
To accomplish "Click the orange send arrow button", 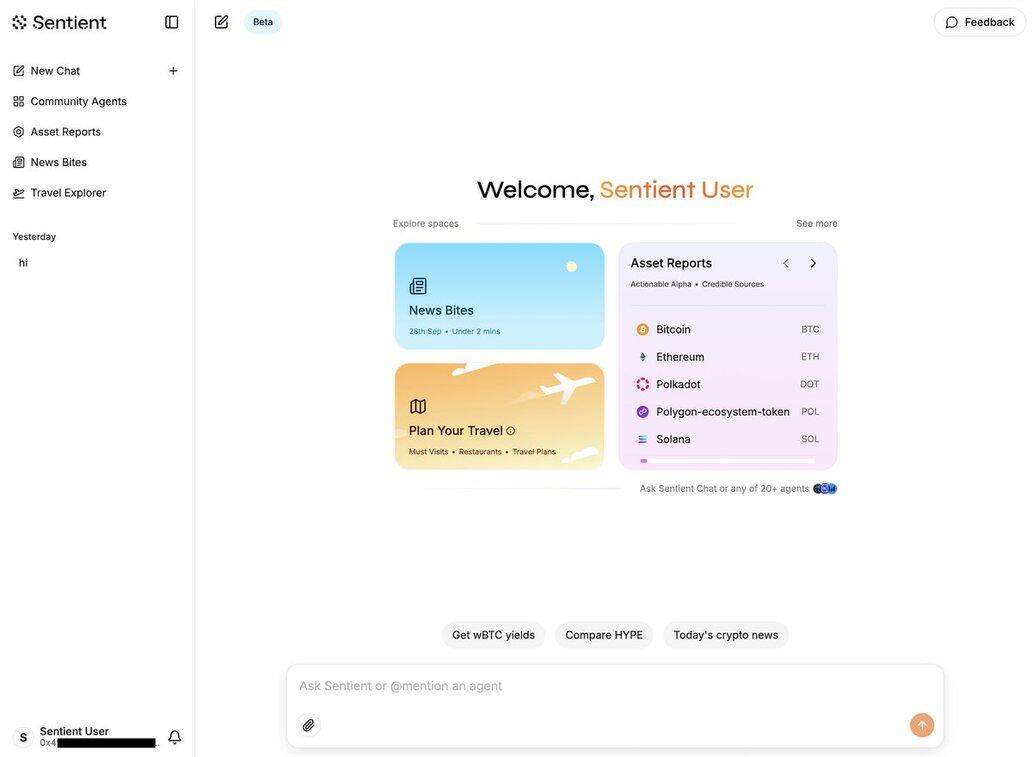I will click(x=922, y=725).
